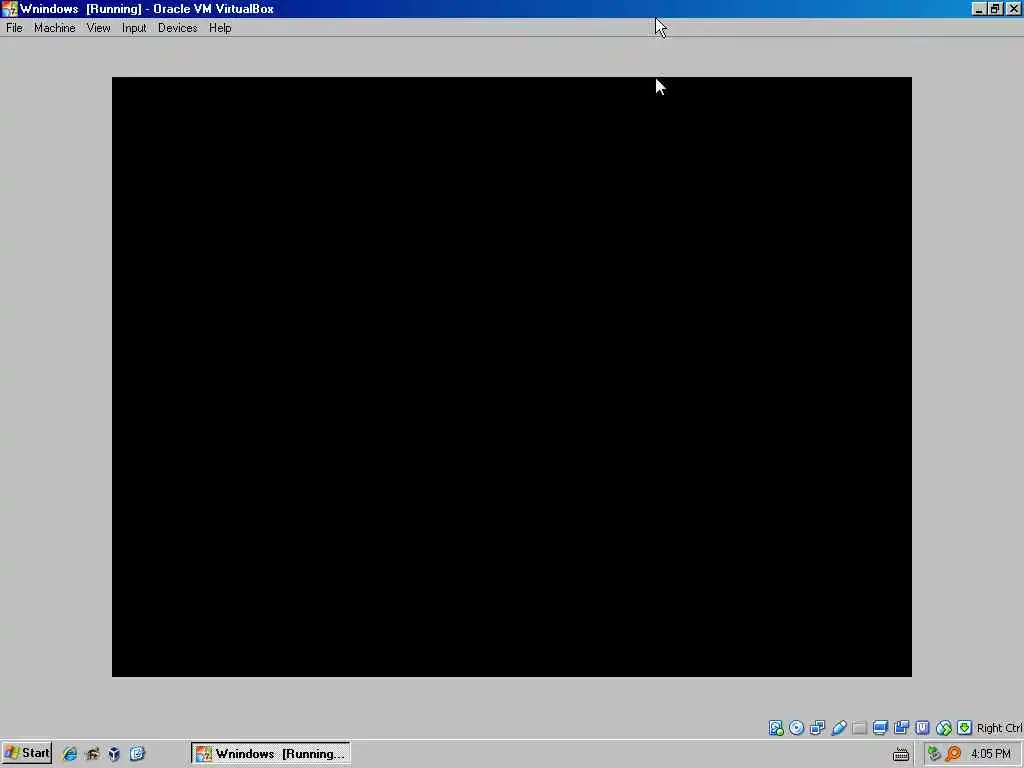Minimize the VirtualBox VM window
This screenshot has width=1024, height=768.
click(x=978, y=8)
